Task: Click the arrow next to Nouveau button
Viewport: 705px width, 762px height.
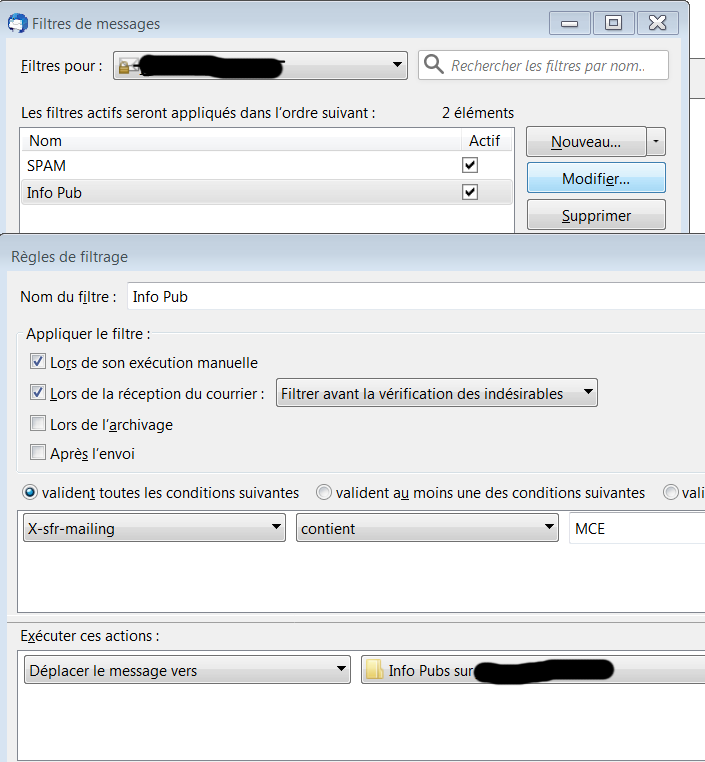Action: click(656, 142)
